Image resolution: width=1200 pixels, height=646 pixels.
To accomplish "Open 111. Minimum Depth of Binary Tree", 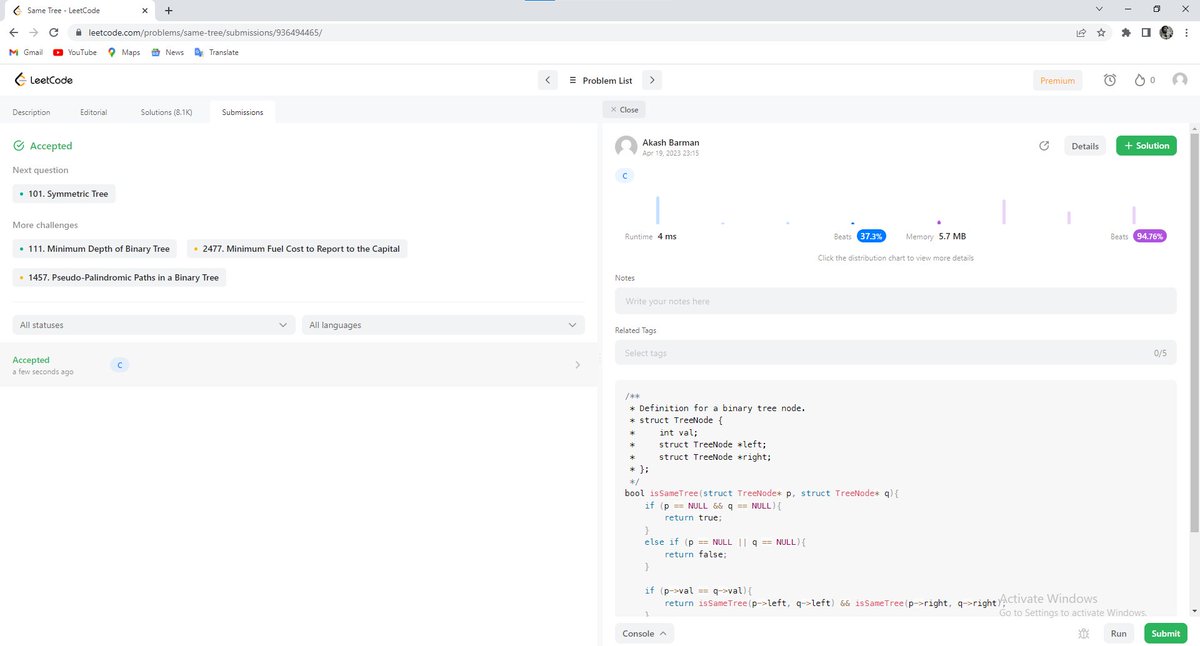I will coord(95,249).
